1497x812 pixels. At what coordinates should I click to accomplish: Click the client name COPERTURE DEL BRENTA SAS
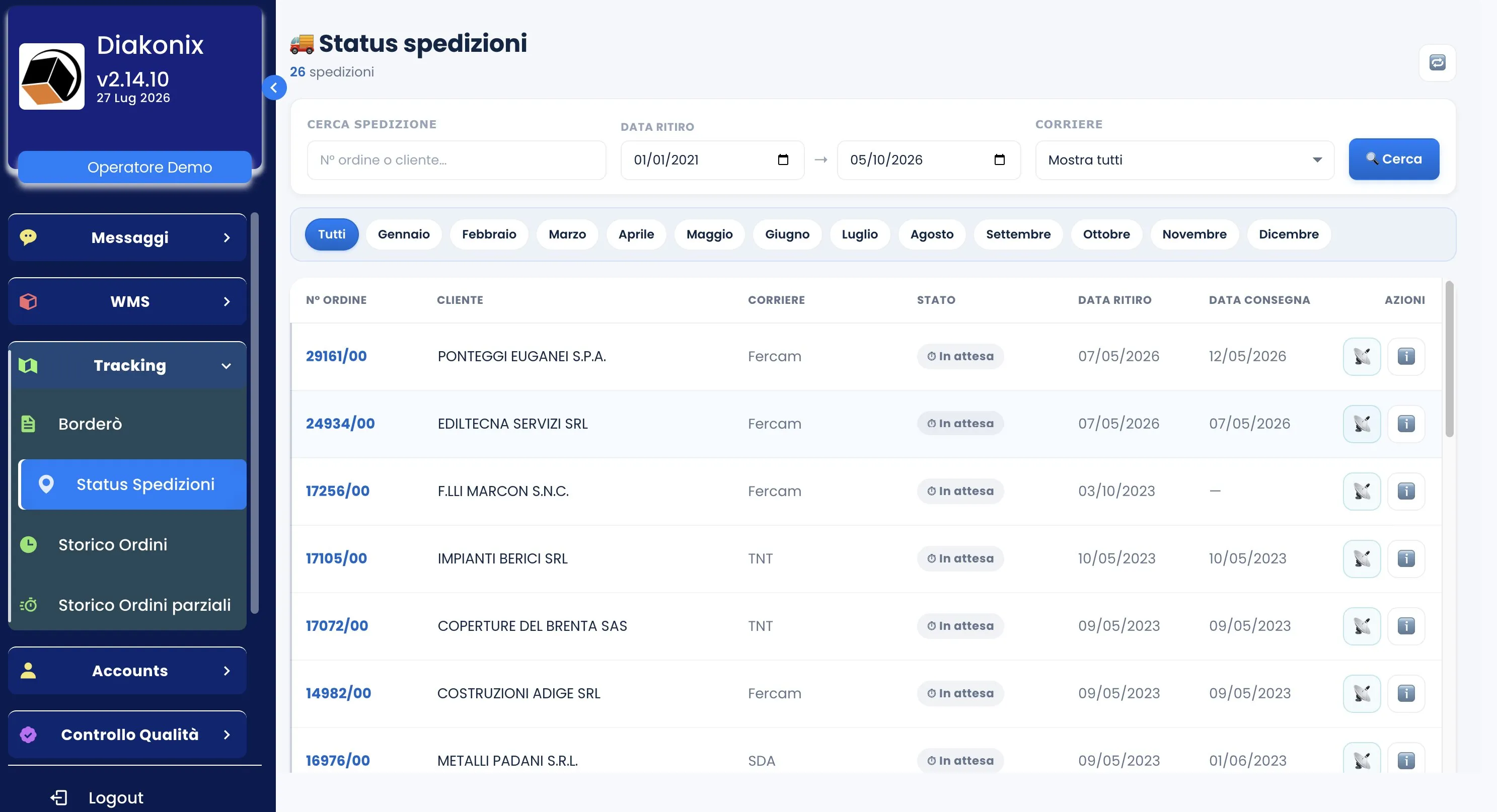pos(532,625)
